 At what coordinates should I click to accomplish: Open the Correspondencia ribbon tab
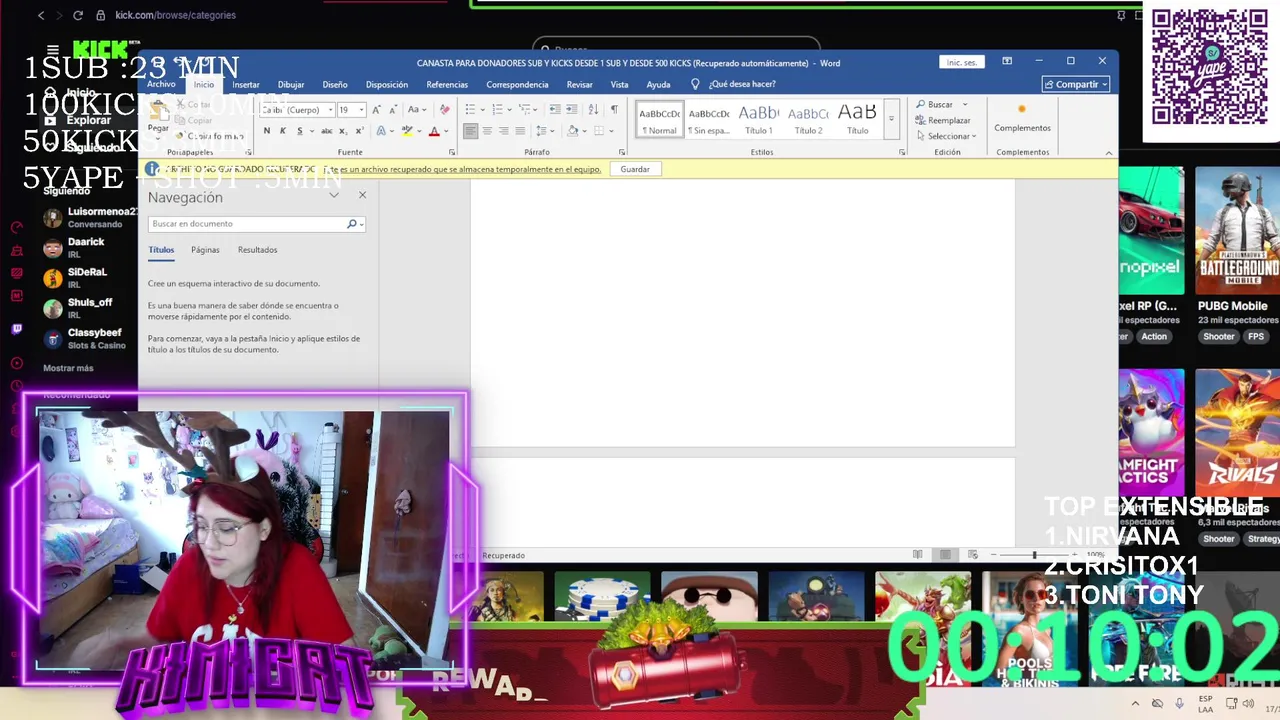(517, 85)
